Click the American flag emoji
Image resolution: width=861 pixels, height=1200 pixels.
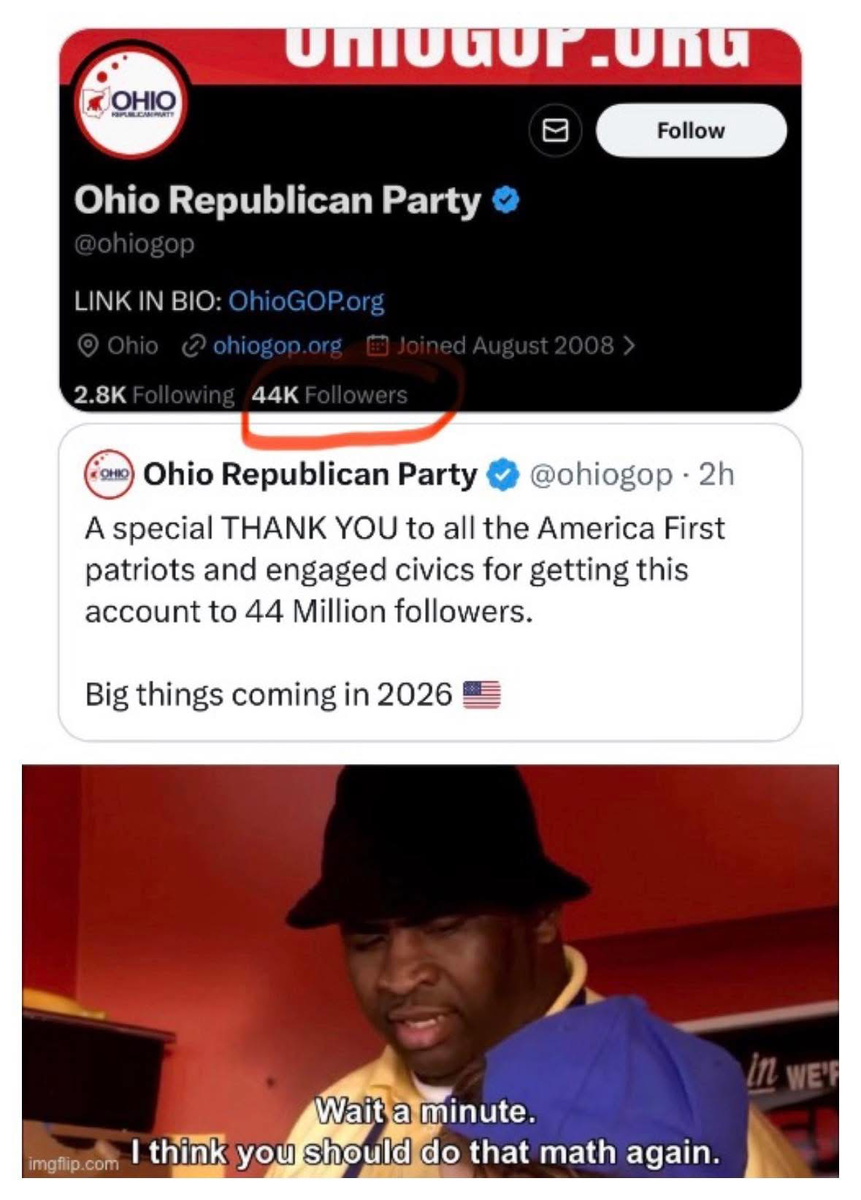(482, 693)
